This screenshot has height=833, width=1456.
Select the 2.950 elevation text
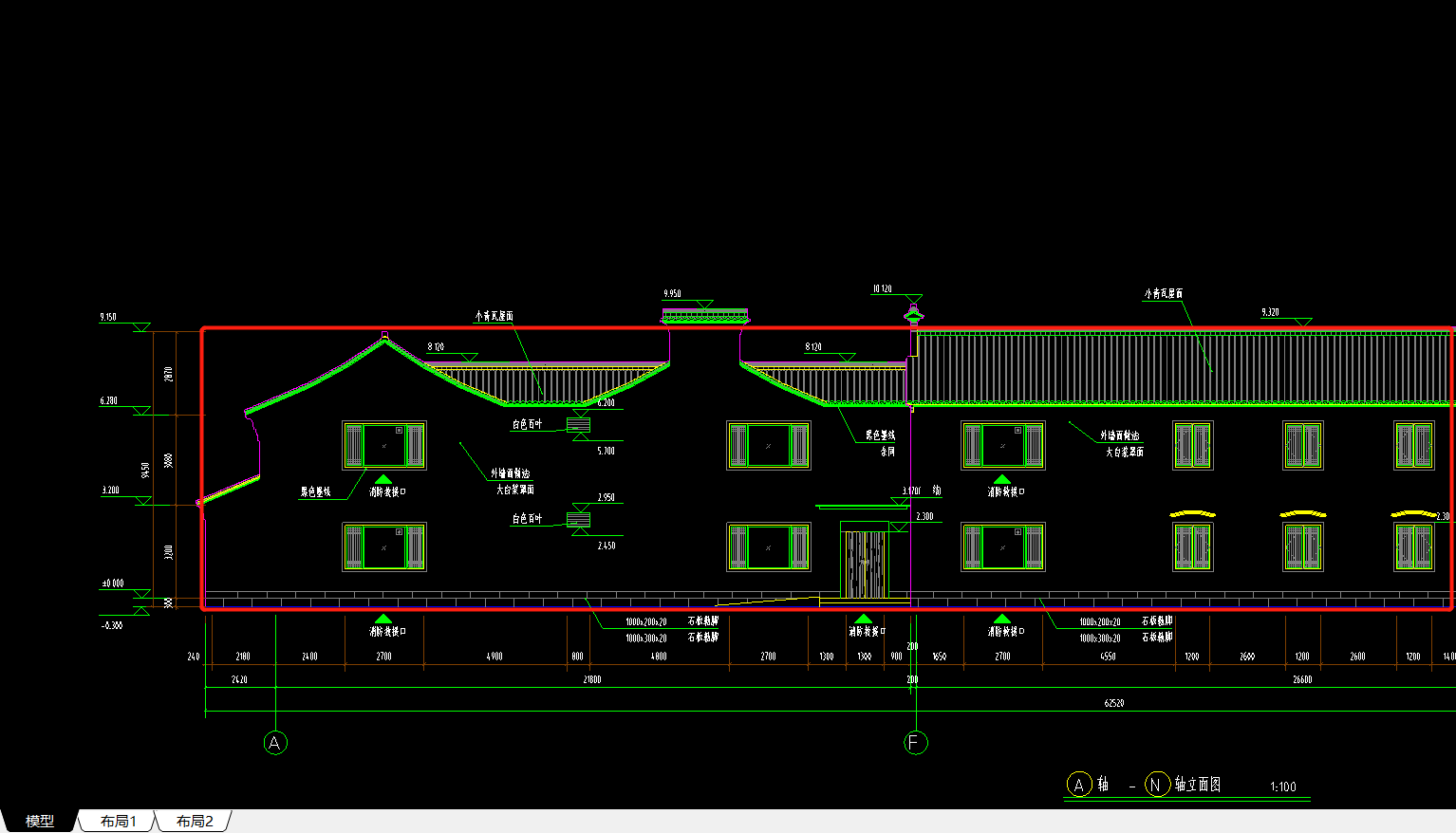click(x=606, y=497)
